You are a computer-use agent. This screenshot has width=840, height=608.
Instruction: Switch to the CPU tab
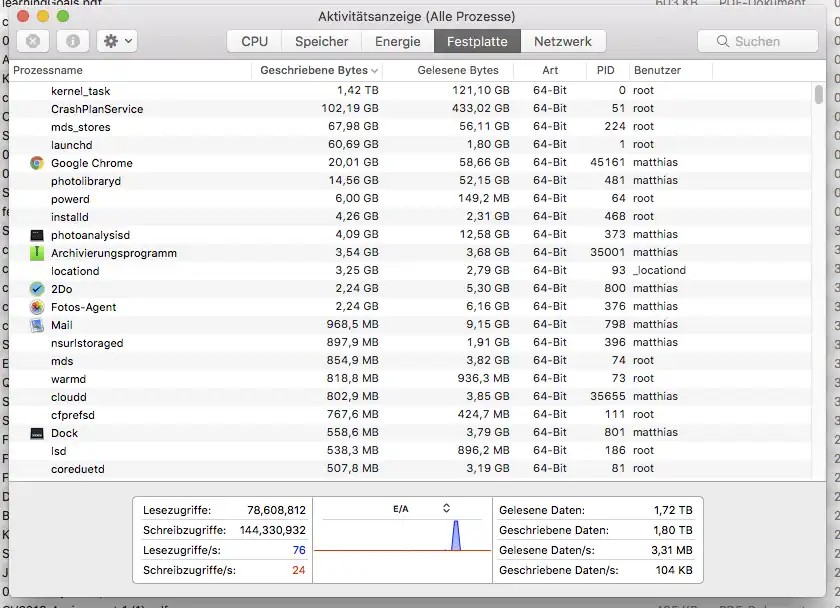[x=253, y=41]
